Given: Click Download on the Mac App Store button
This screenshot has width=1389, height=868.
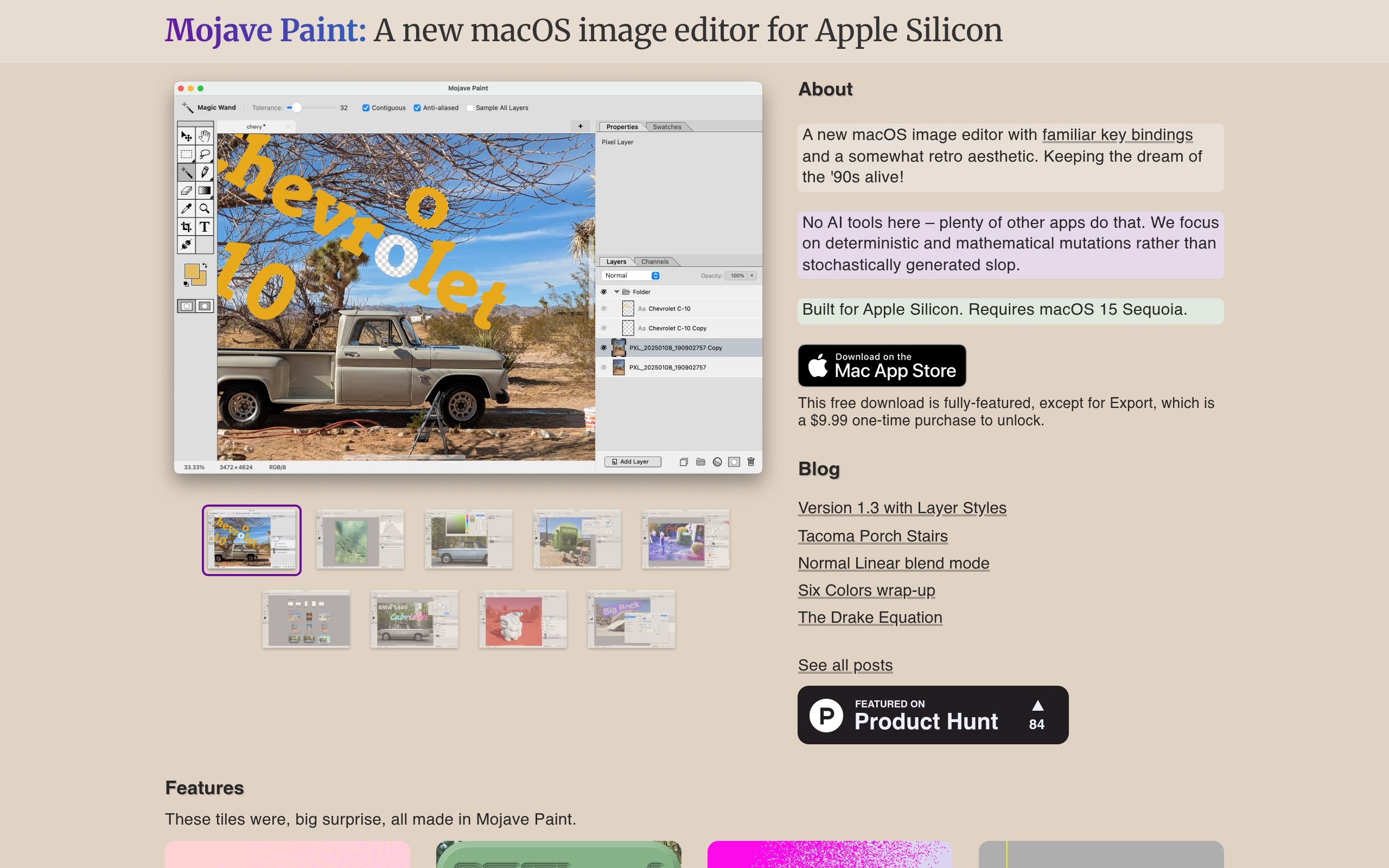Looking at the screenshot, I should point(882,366).
